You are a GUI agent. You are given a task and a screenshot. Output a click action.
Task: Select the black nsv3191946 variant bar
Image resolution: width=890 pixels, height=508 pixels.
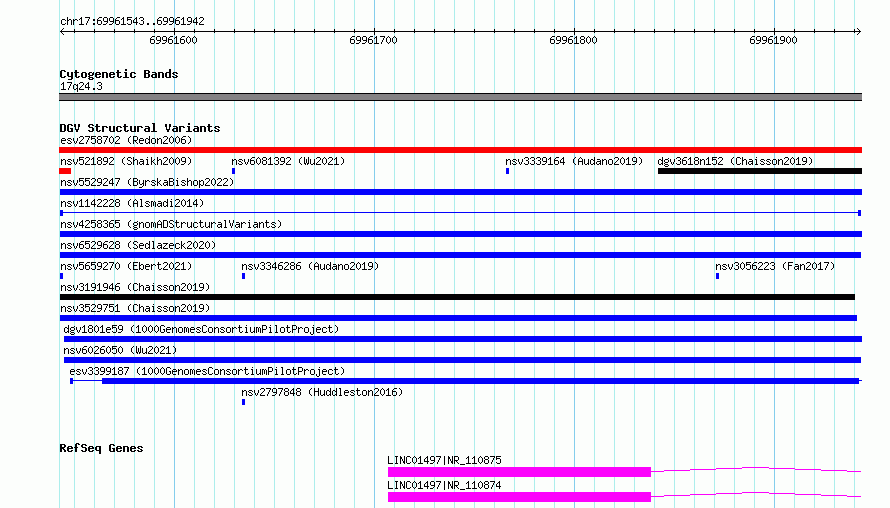coord(457,297)
